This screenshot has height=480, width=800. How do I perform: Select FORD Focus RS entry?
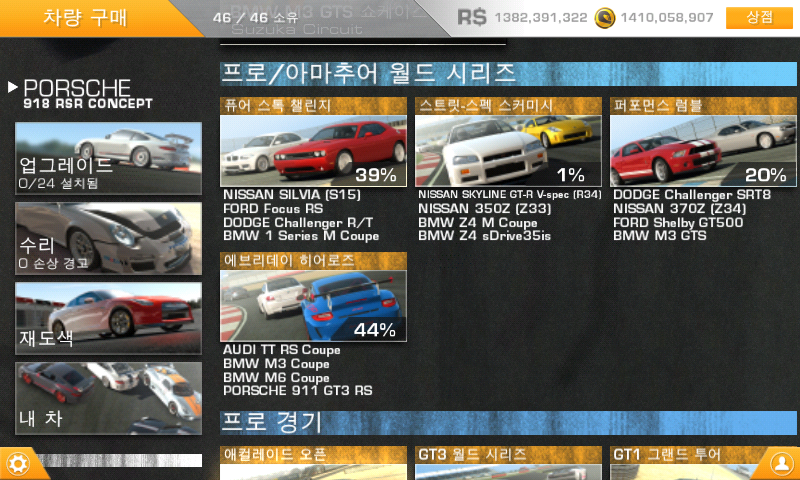(x=273, y=209)
